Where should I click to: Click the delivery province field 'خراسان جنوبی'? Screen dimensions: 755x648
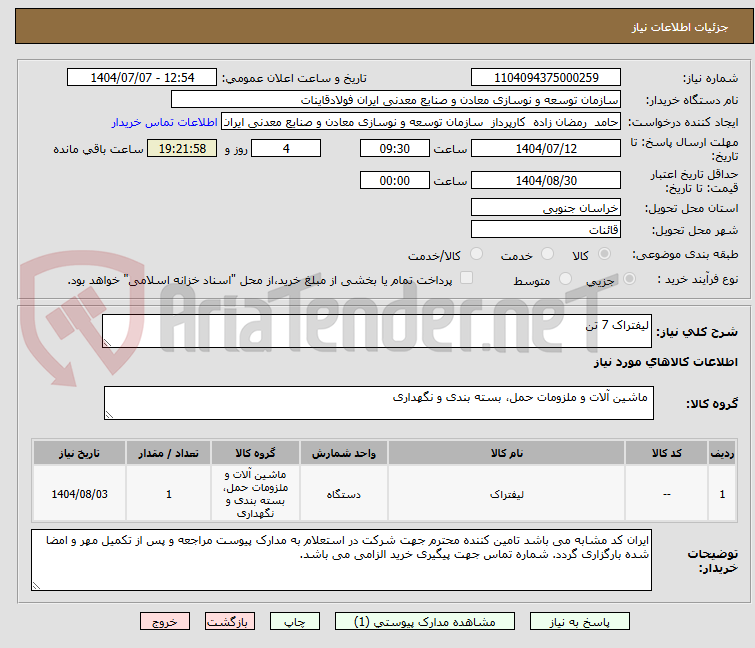point(546,207)
